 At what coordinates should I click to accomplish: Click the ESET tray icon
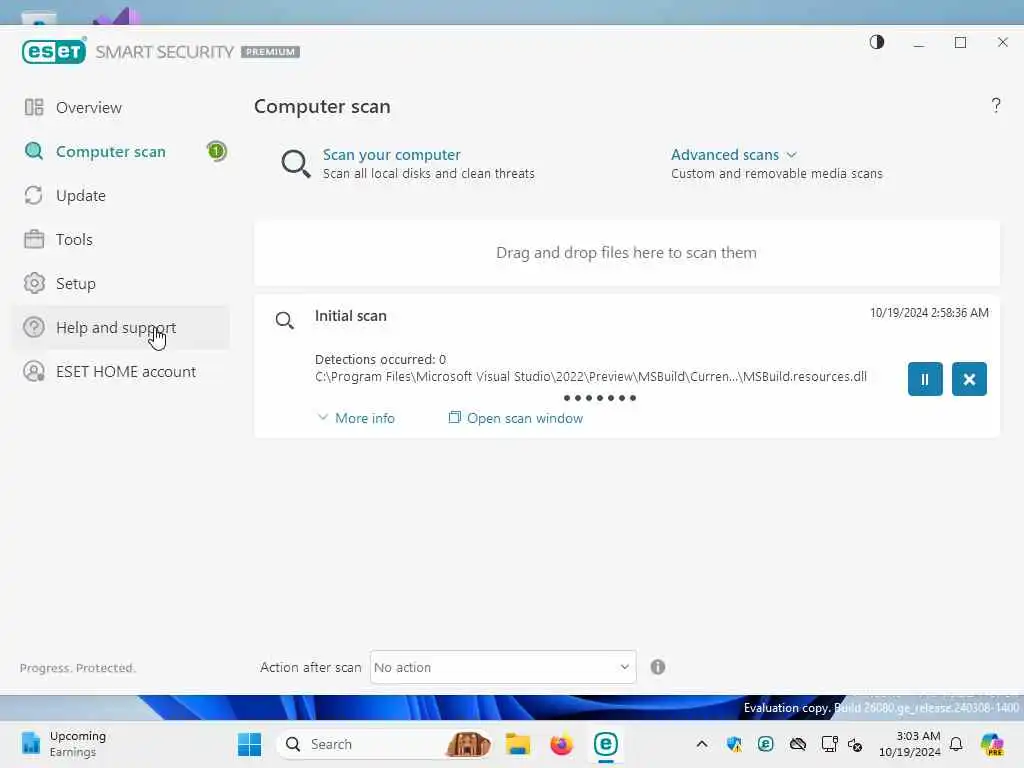click(x=765, y=744)
